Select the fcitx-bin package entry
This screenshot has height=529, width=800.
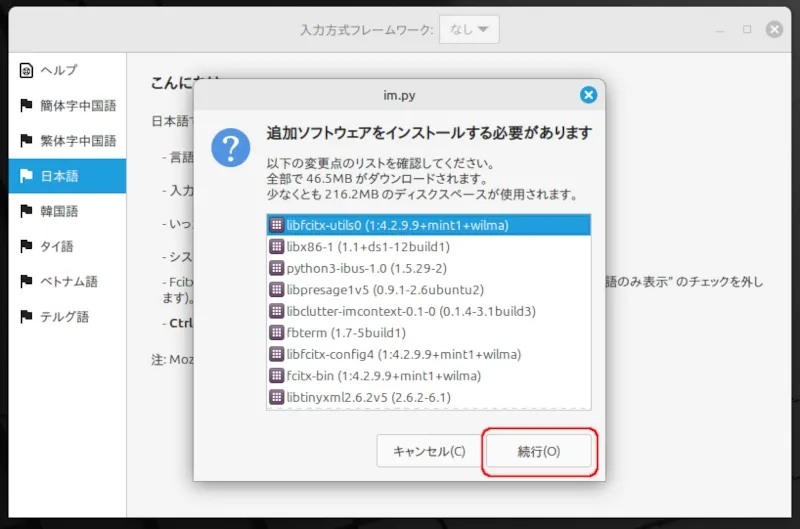tap(383, 376)
